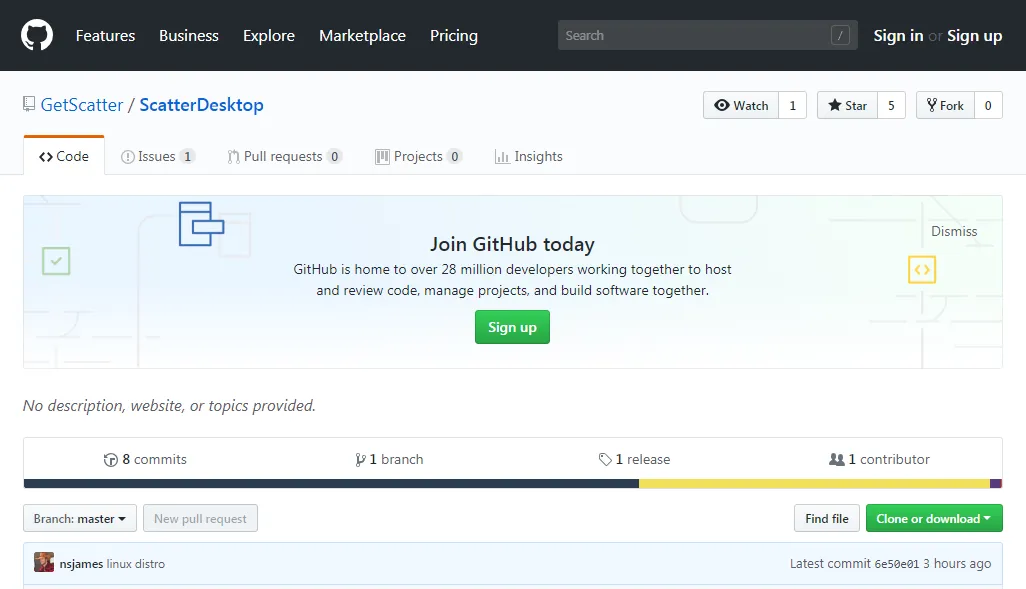1026x589 pixels.
Task: Expand the Clone or download dropdown
Action: coord(934,518)
